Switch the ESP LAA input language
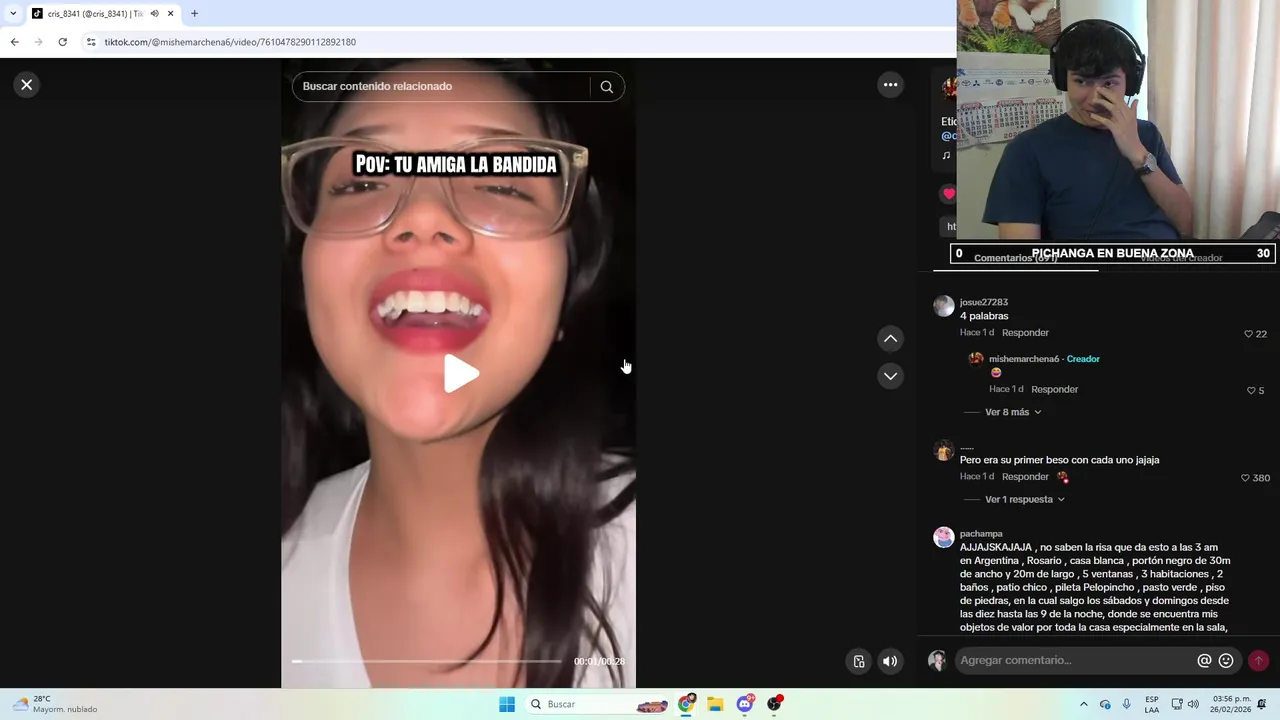The width and height of the screenshot is (1280, 720). [1152, 704]
